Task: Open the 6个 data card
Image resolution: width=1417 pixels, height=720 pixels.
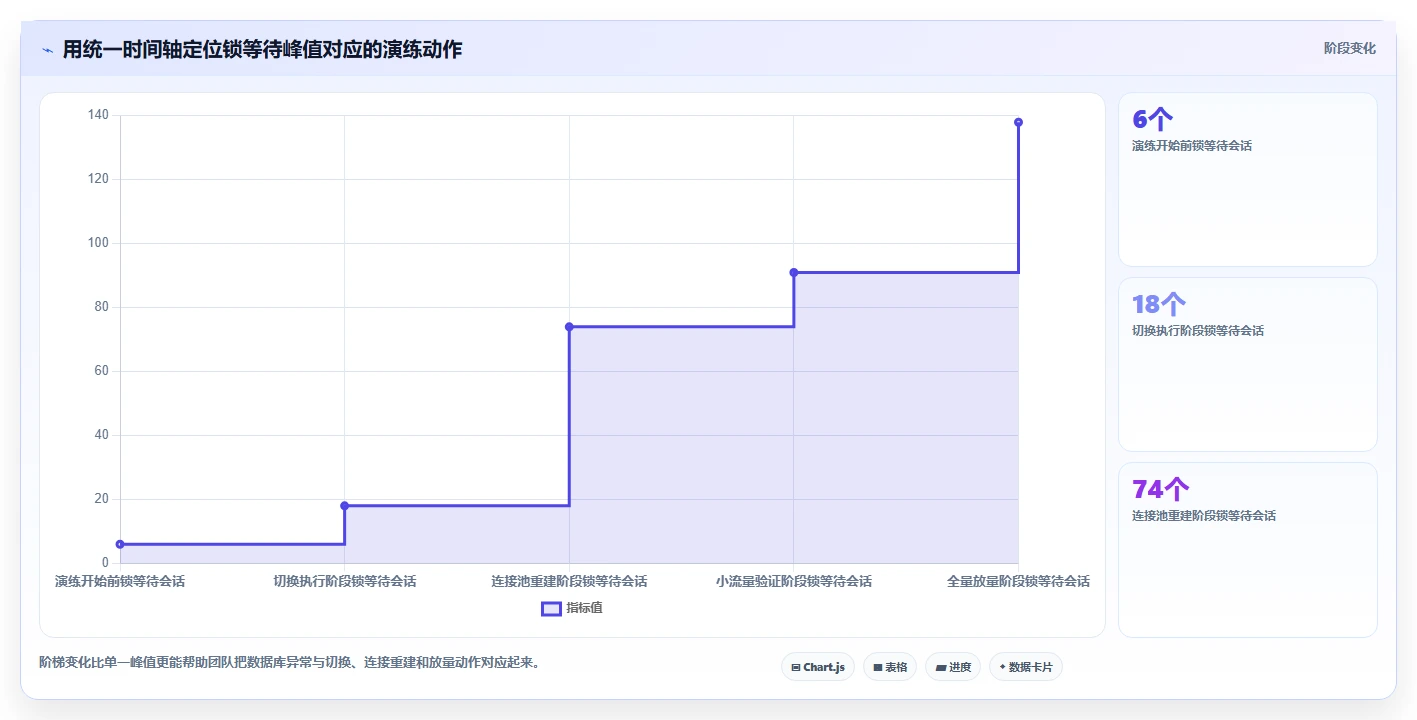Action: (x=1248, y=180)
